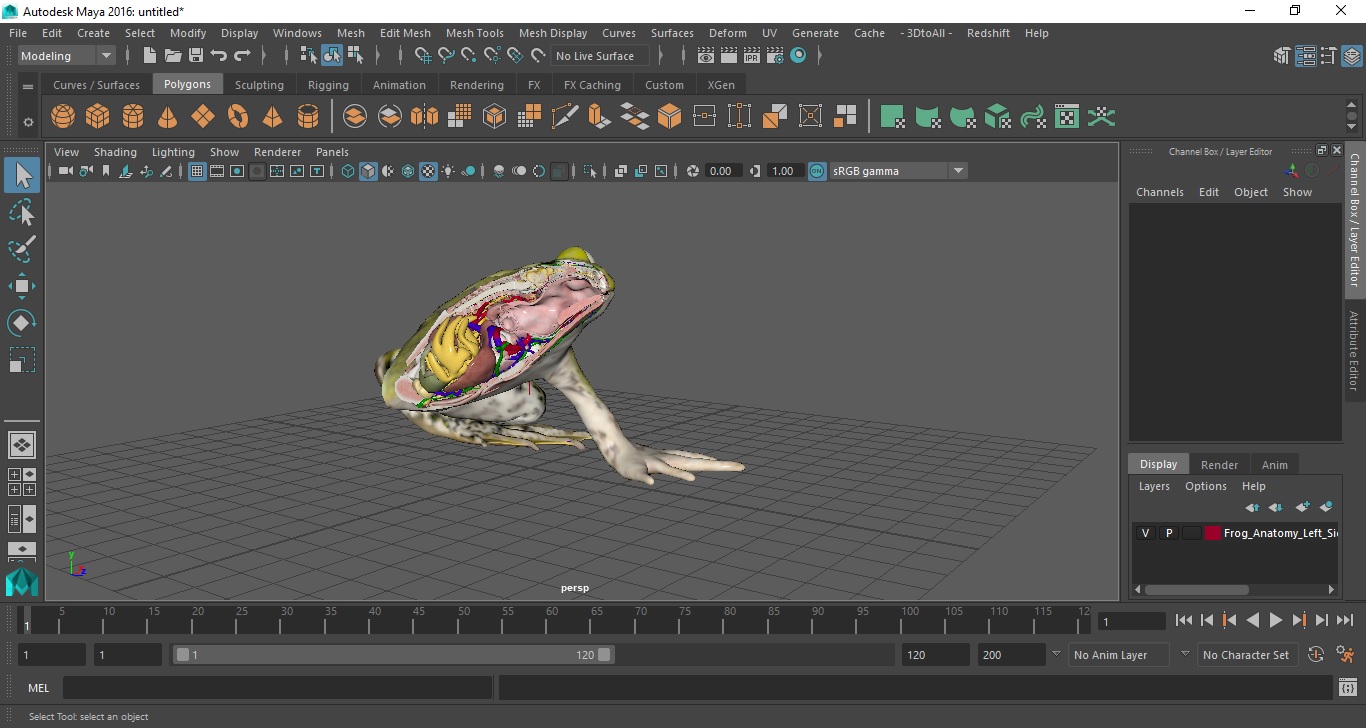Open the Lighting panel menu

tap(173, 152)
